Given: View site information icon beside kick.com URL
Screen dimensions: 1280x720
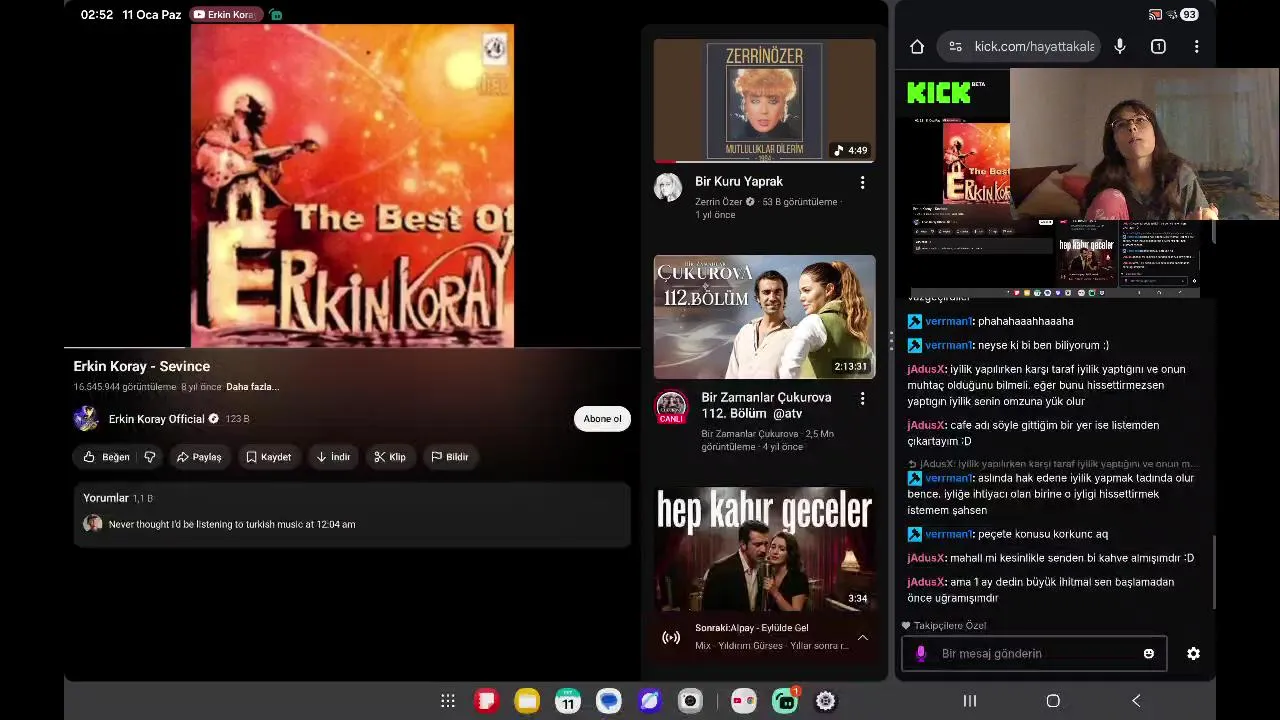Looking at the screenshot, I should pos(955,46).
